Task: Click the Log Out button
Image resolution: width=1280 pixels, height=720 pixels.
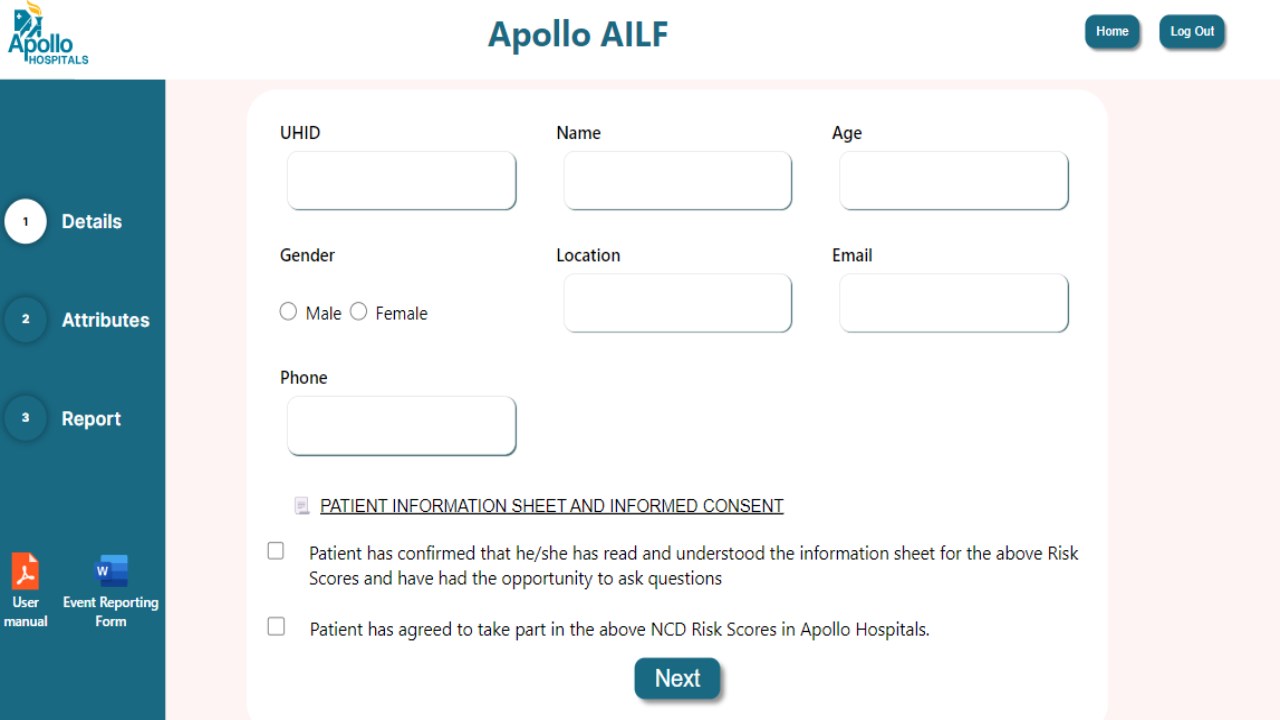Action: coord(1192,31)
